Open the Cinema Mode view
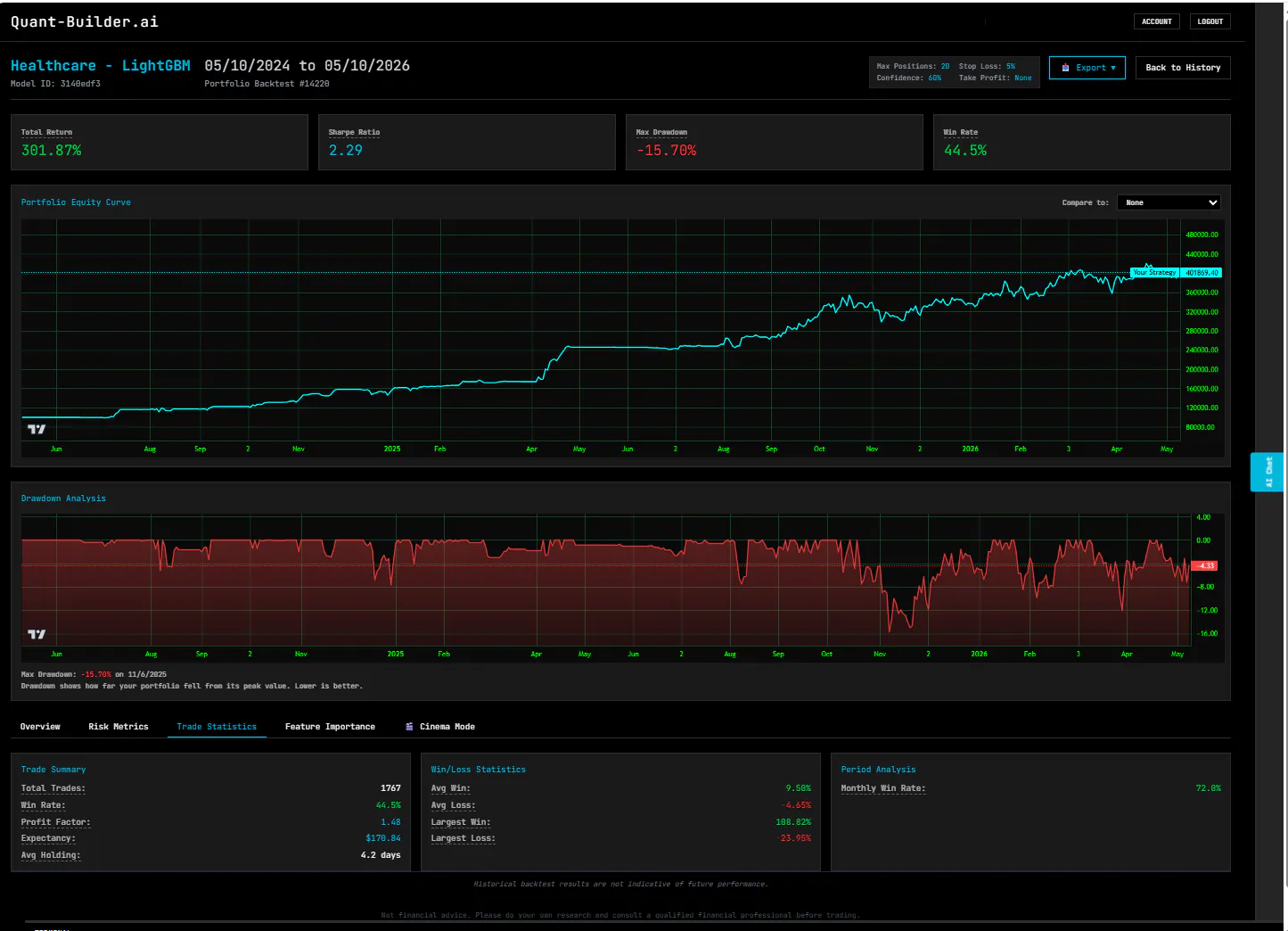The width and height of the screenshot is (1288, 931). pyautogui.click(x=440, y=727)
